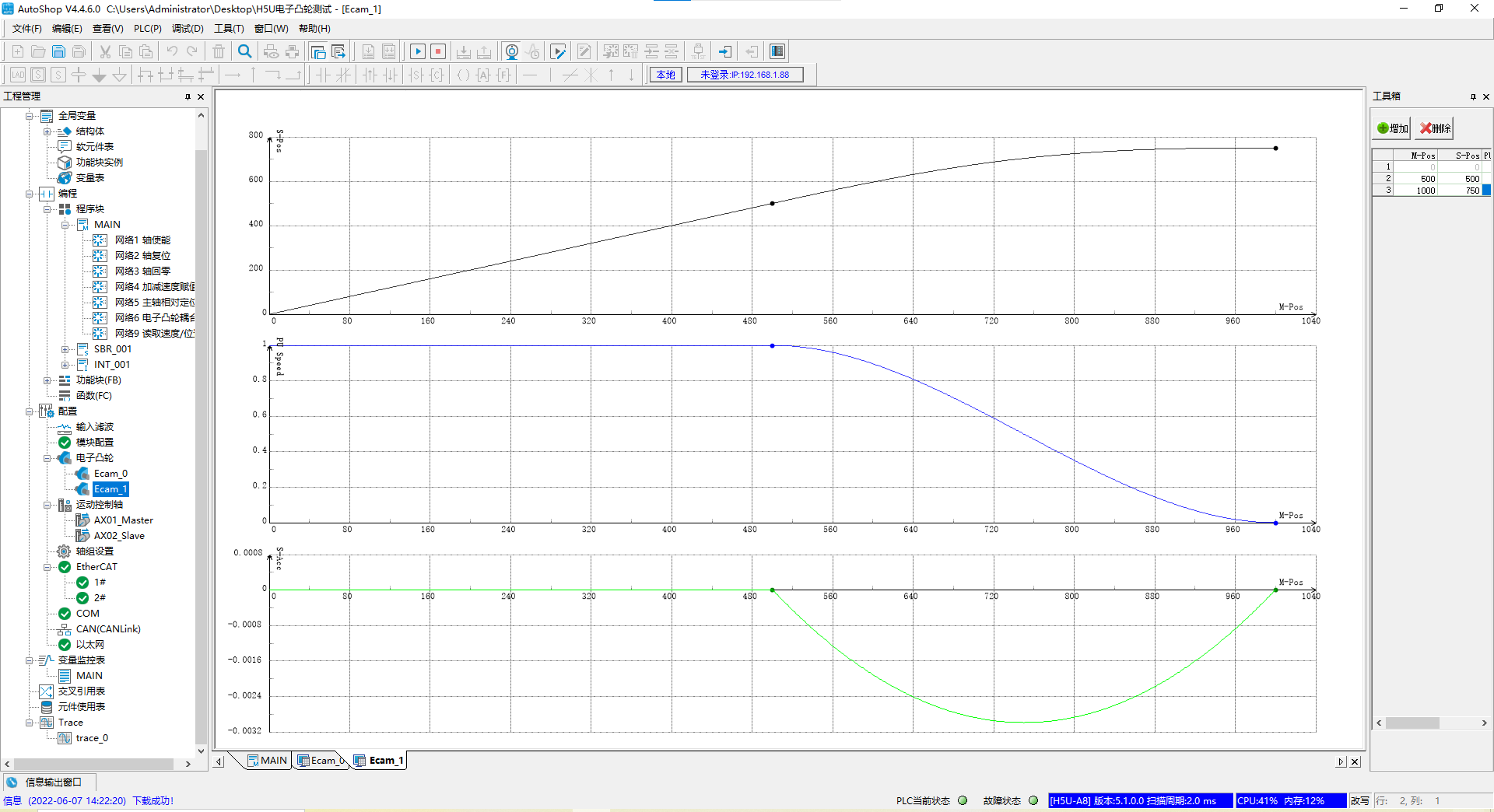Open the PLC(P) menu

pos(147,29)
